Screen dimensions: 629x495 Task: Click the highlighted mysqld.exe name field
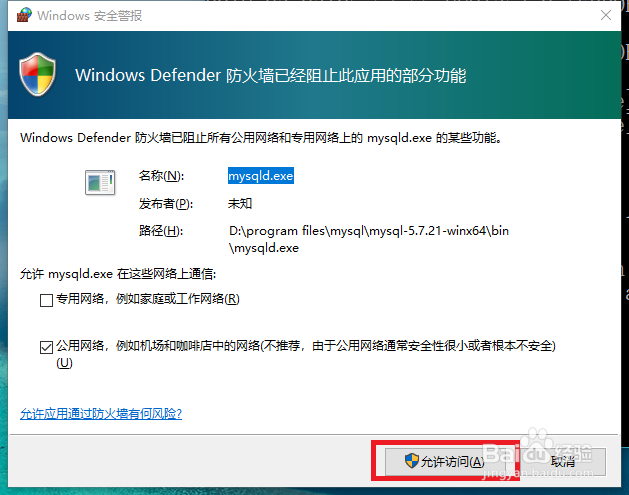tap(261, 176)
